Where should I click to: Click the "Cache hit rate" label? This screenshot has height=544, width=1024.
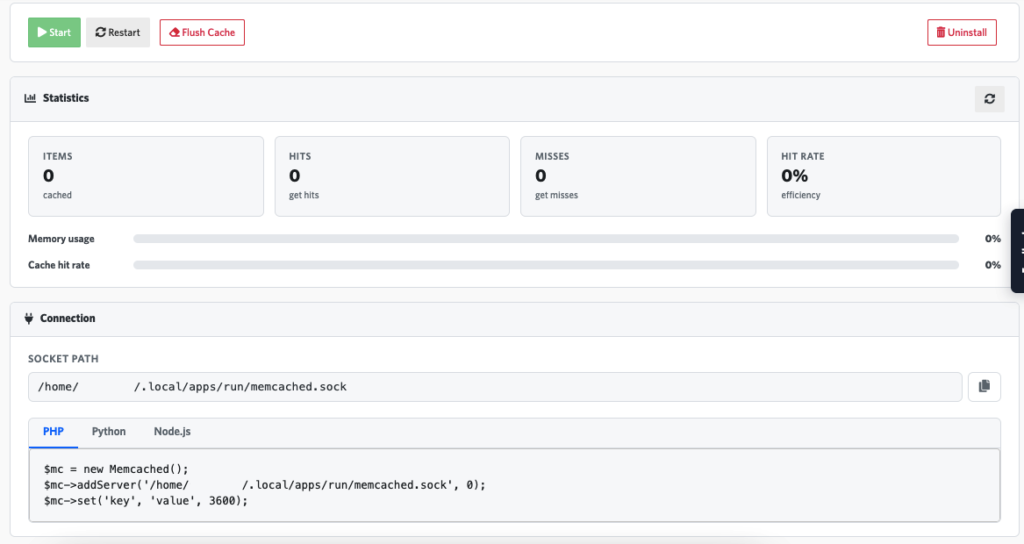click(x=59, y=265)
